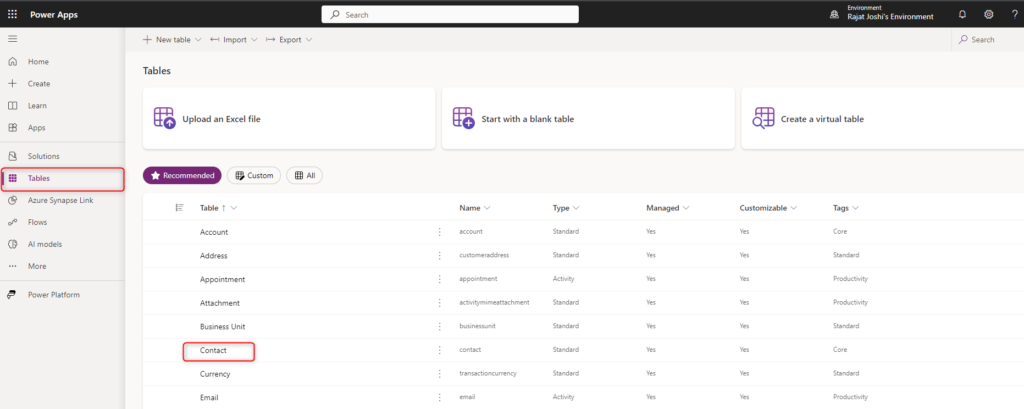Select the Custom filter tab
Viewport: 1024px width, 409px height.
254,175
